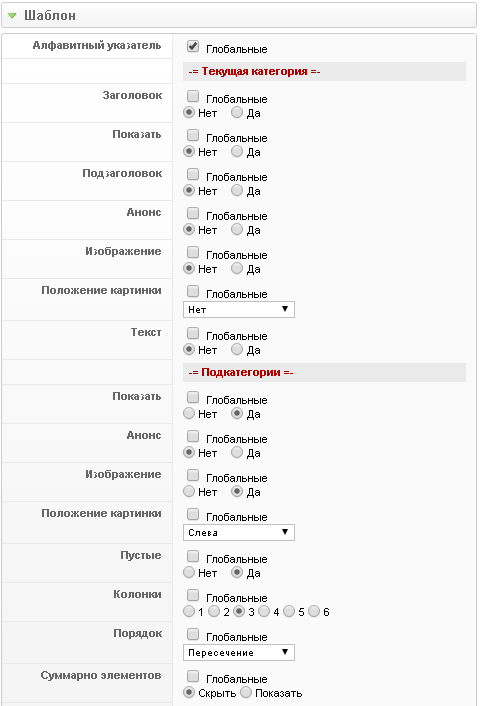Select Нет for subcategories Показать
The width and height of the screenshot is (484, 706).
189,413
